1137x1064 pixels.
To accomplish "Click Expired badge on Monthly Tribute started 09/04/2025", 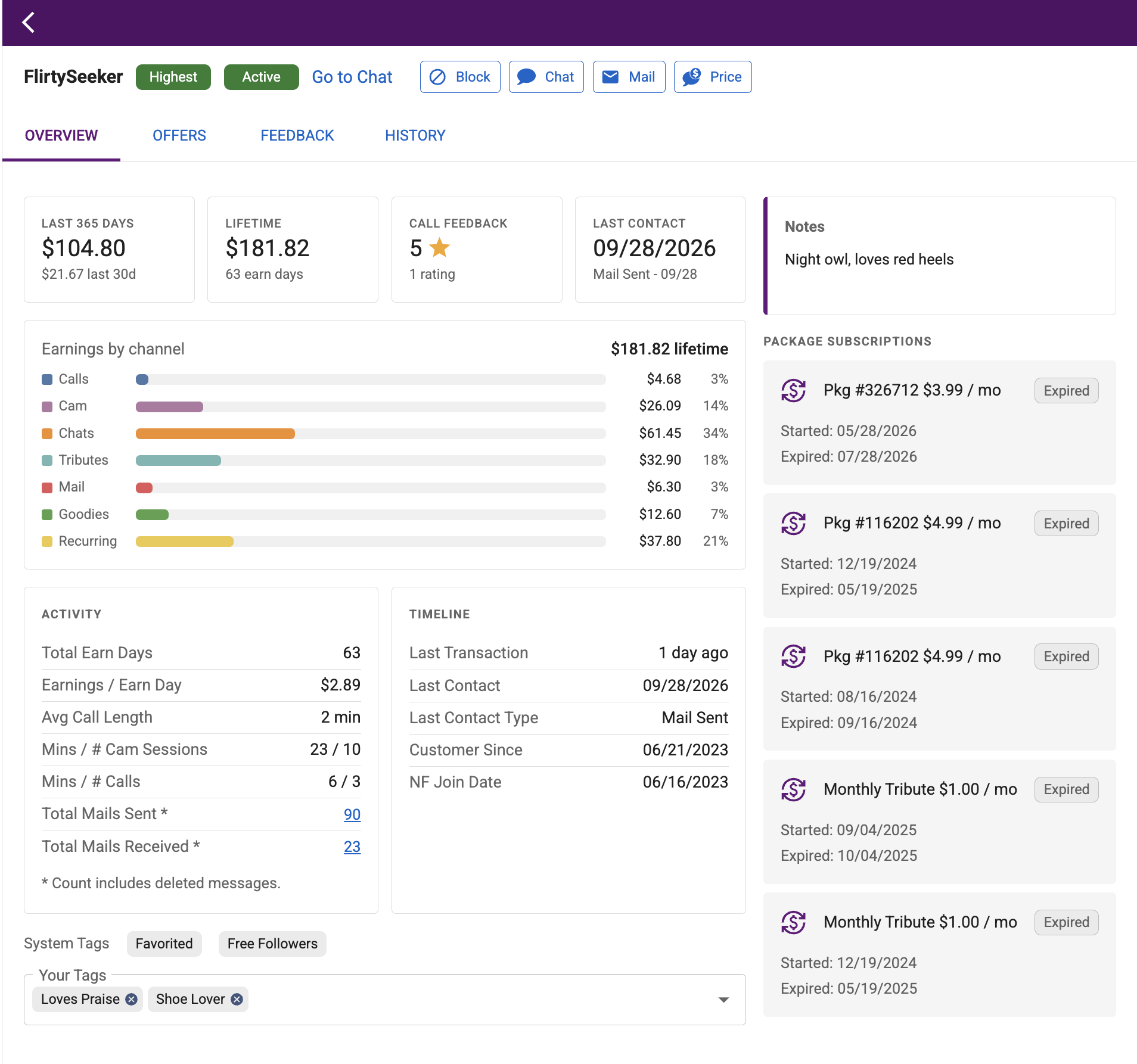I will point(1066,789).
